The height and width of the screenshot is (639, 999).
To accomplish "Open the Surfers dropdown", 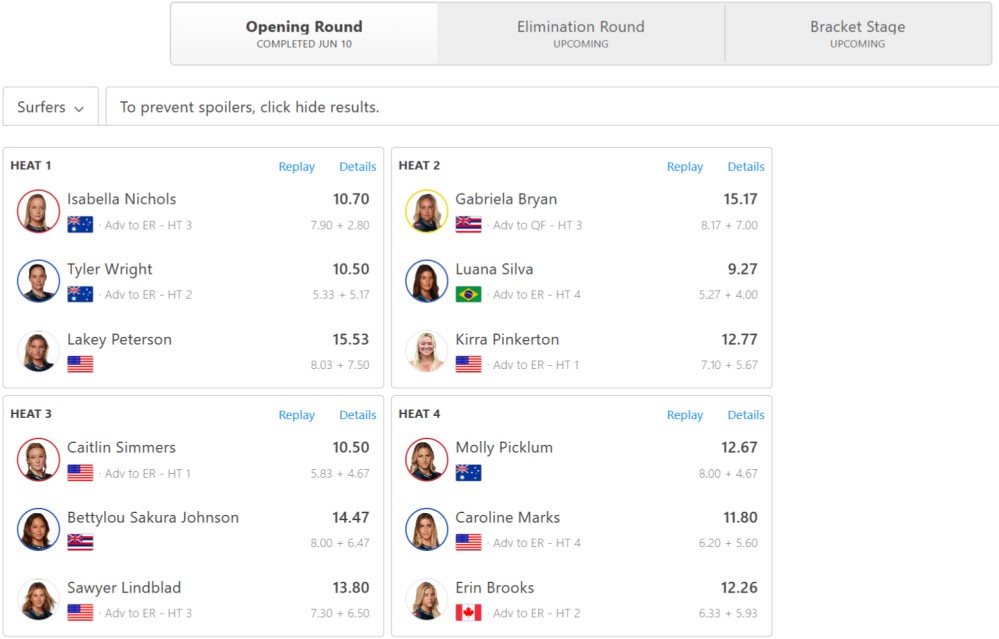I will pos(50,106).
